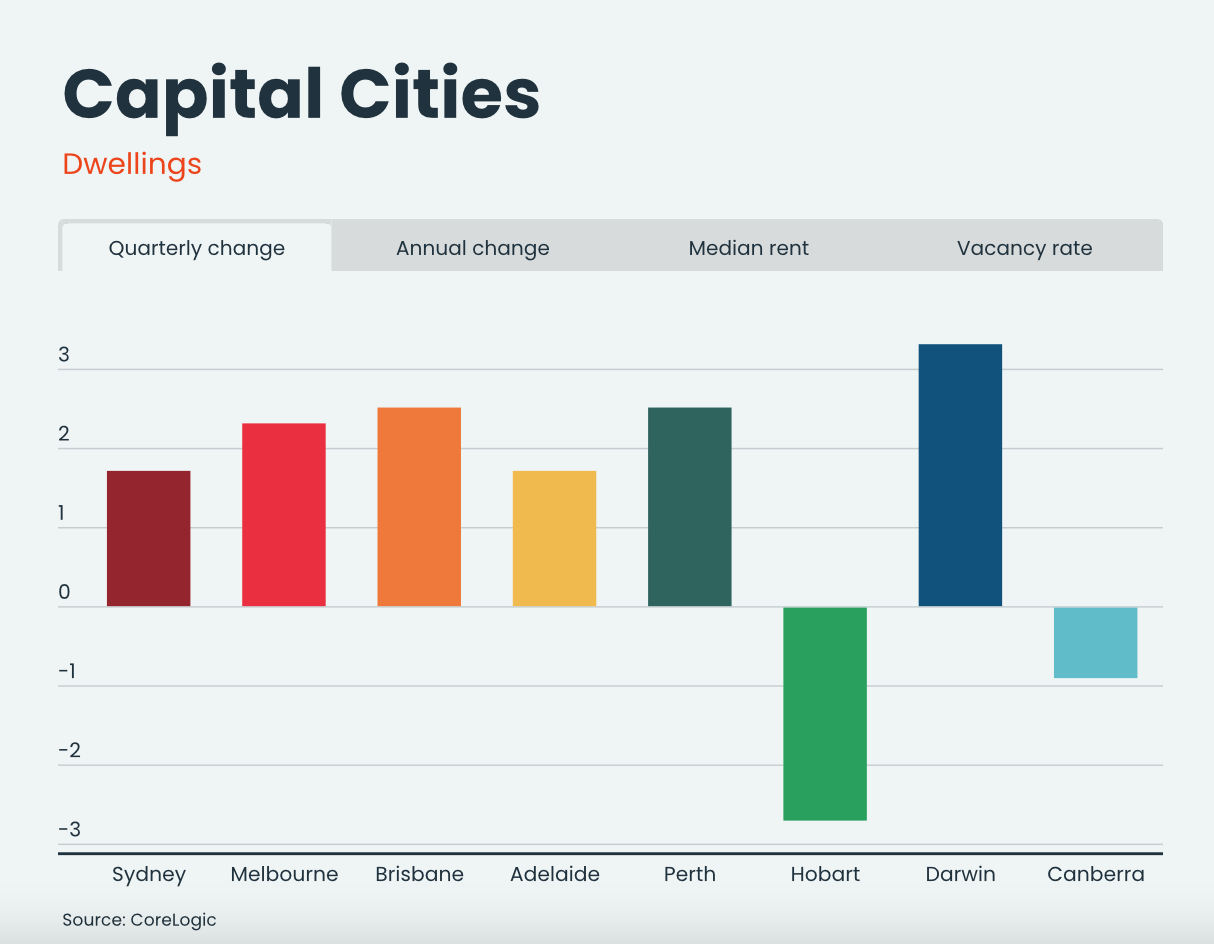Click the green negative Hobart bar
The image size is (1214, 944).
pyautogui.click(x=825, y=714)
